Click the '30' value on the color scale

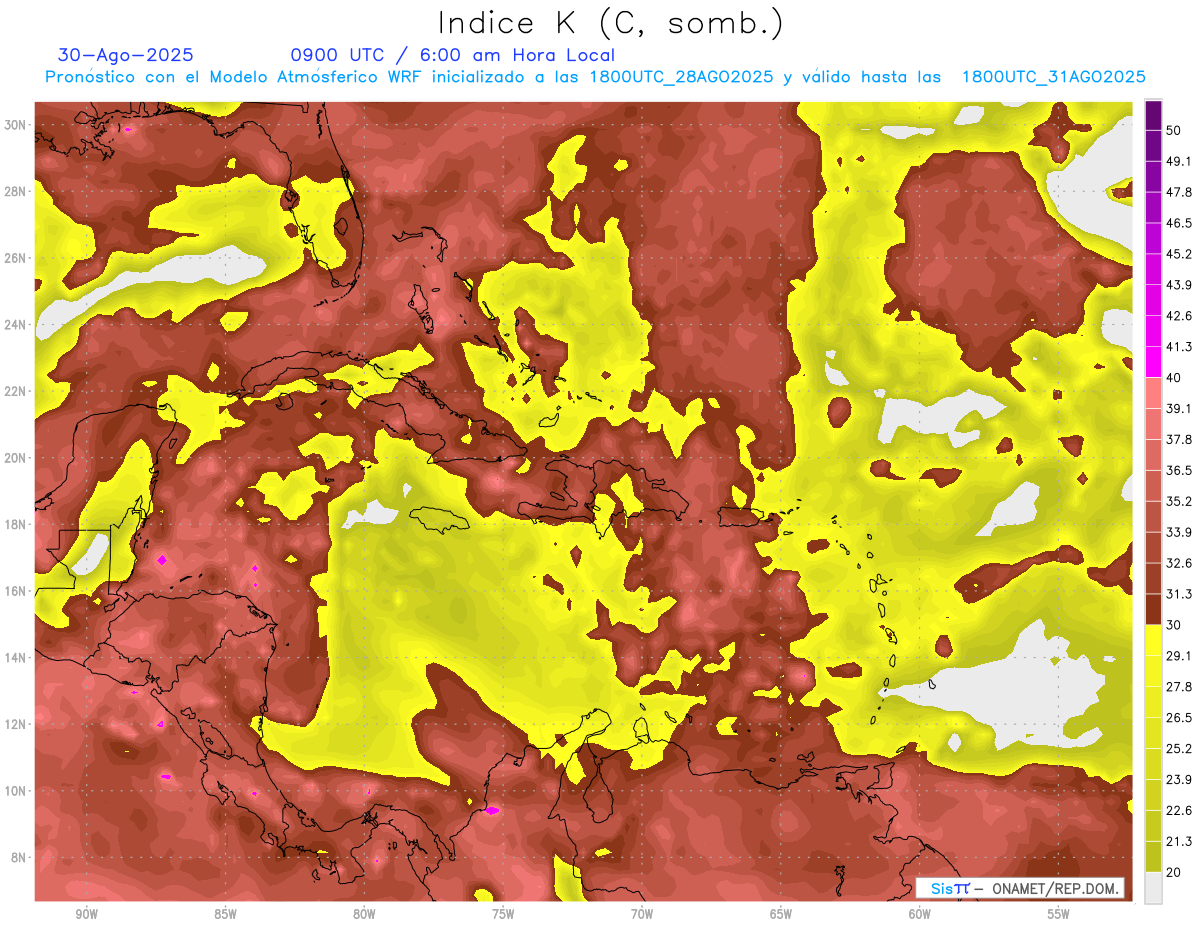pyautogui.click(x=1175, y=625)
